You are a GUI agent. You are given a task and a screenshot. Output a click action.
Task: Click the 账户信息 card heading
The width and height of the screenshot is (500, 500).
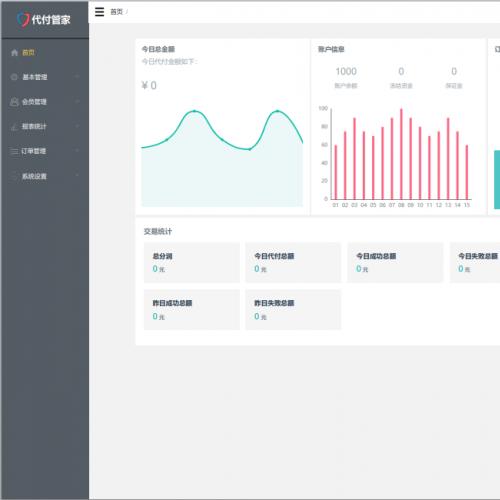[x=331, y=49]
